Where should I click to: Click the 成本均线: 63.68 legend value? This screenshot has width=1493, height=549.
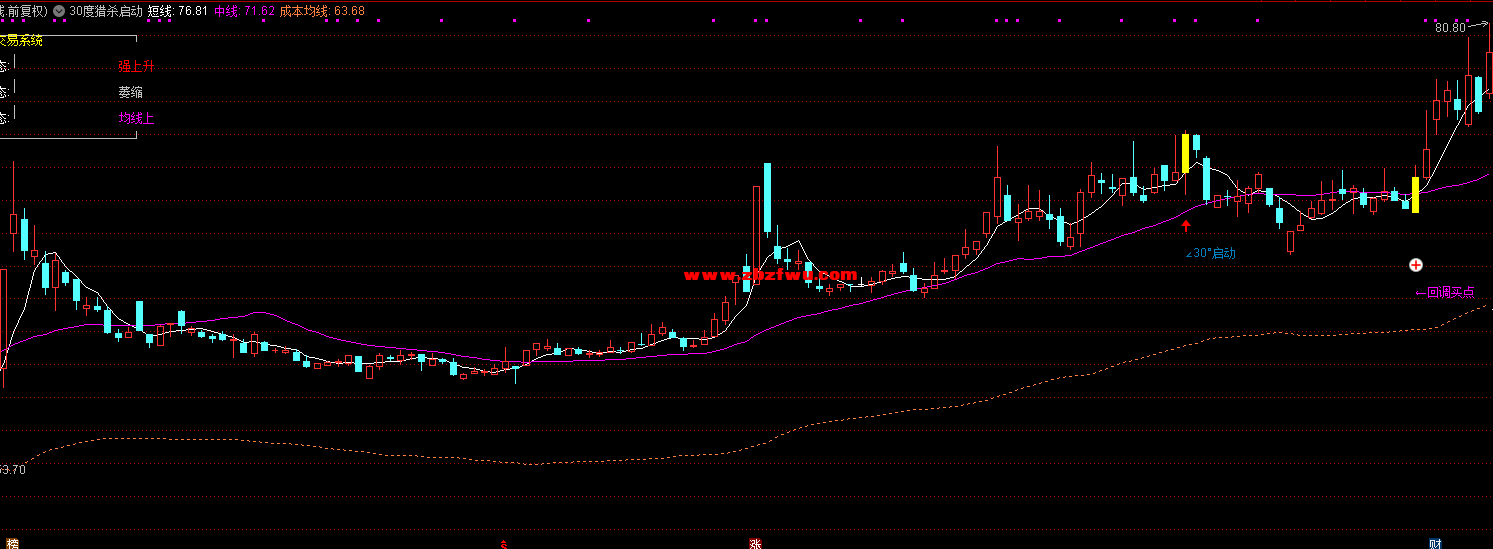click(x=322, y=11)
